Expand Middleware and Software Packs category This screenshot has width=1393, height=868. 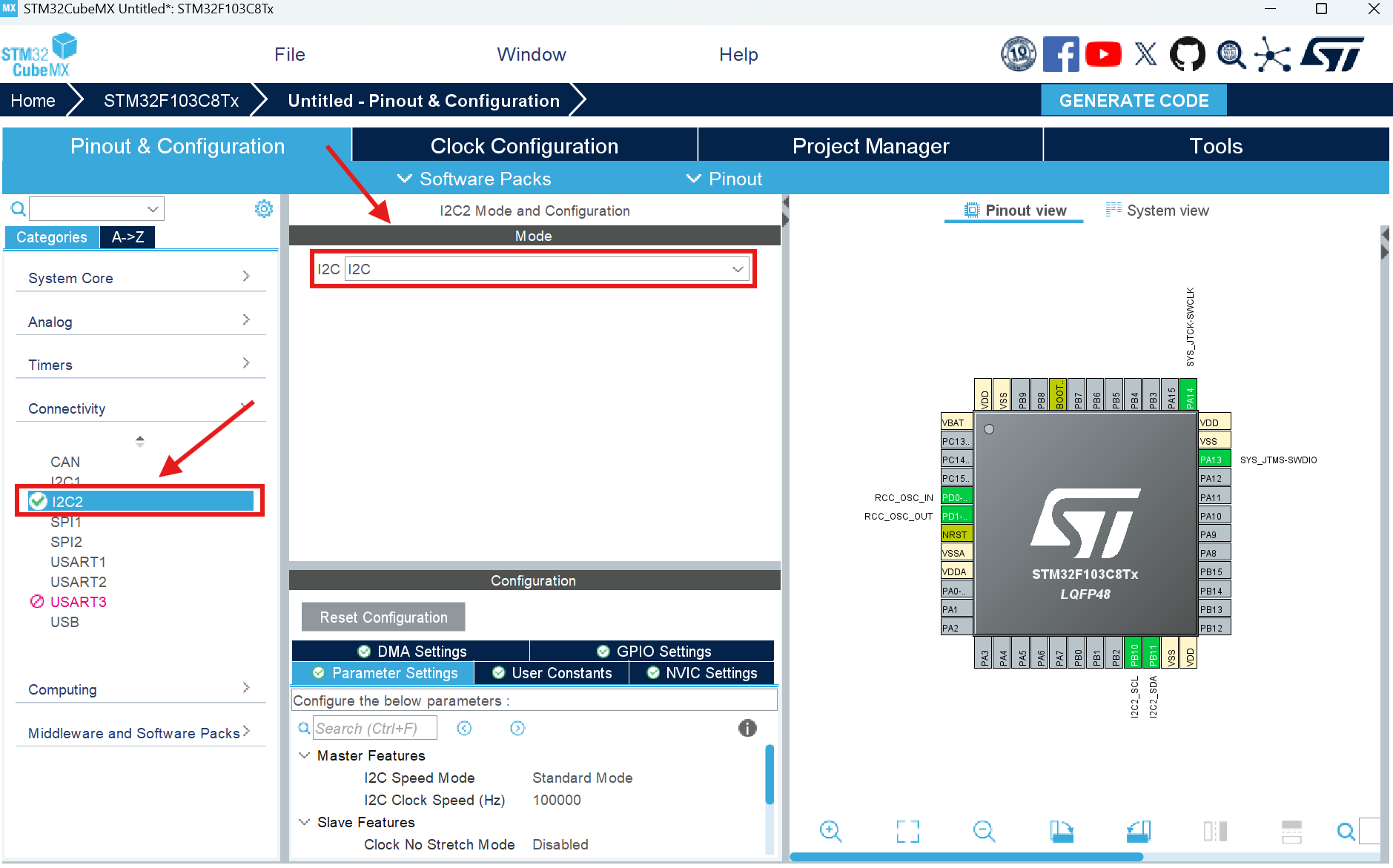coord(140,733)
